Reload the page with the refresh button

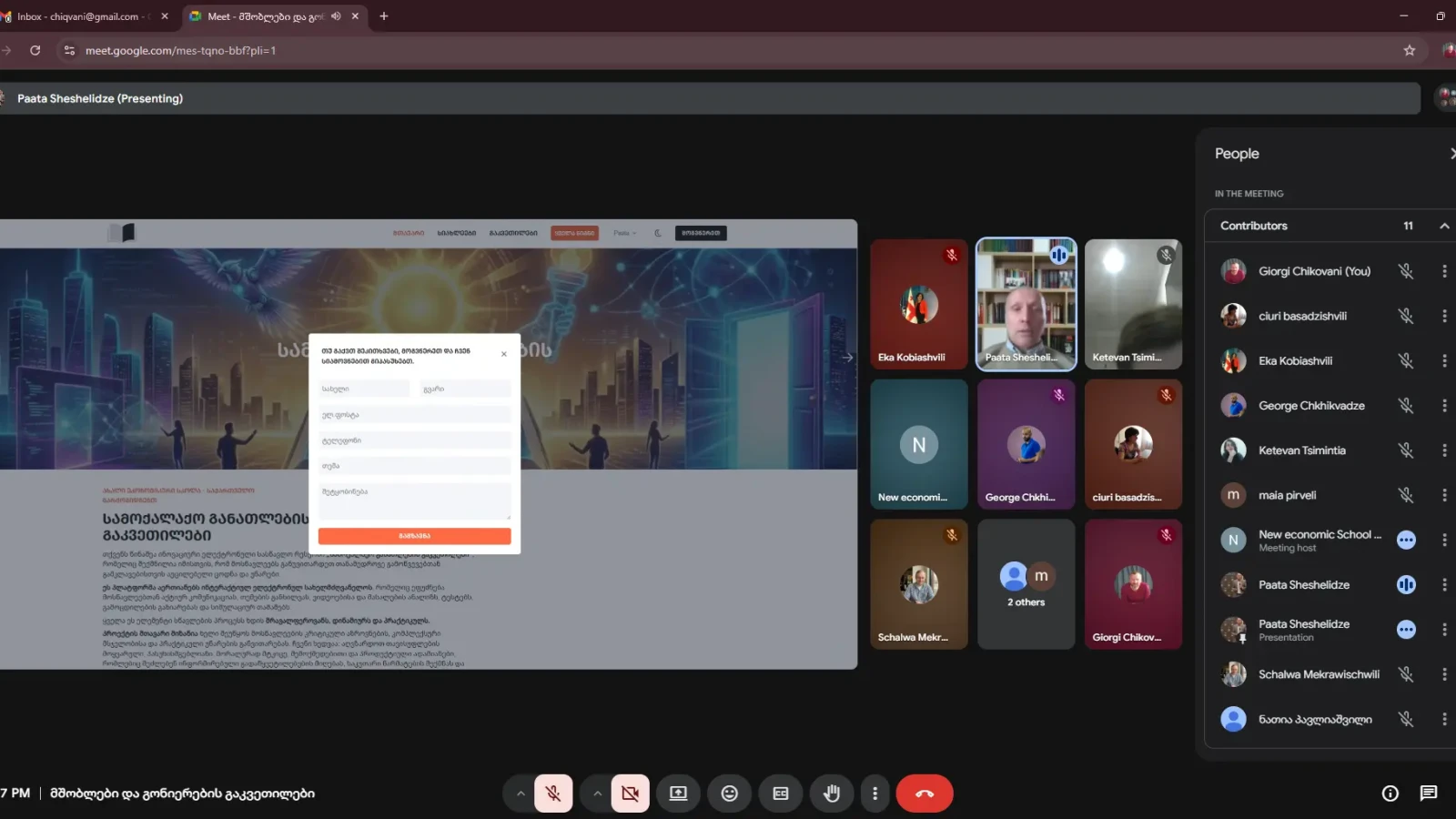click(35, 51)
